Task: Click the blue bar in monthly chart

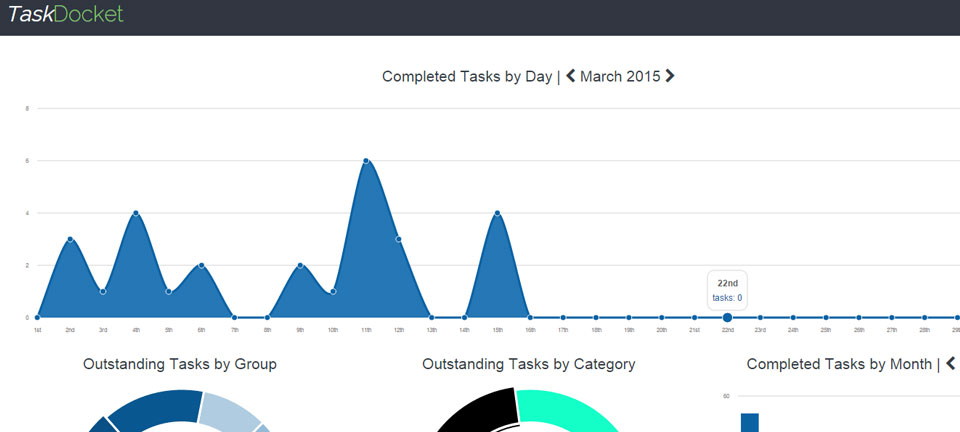Action: tap(749, 423)
